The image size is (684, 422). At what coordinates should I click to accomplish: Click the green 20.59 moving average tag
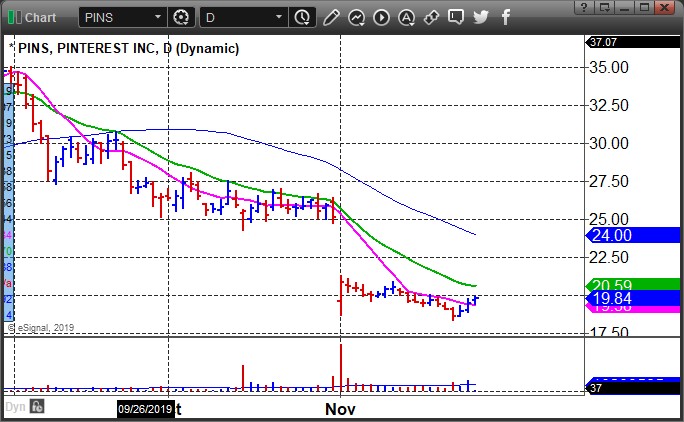coord(633,284)
